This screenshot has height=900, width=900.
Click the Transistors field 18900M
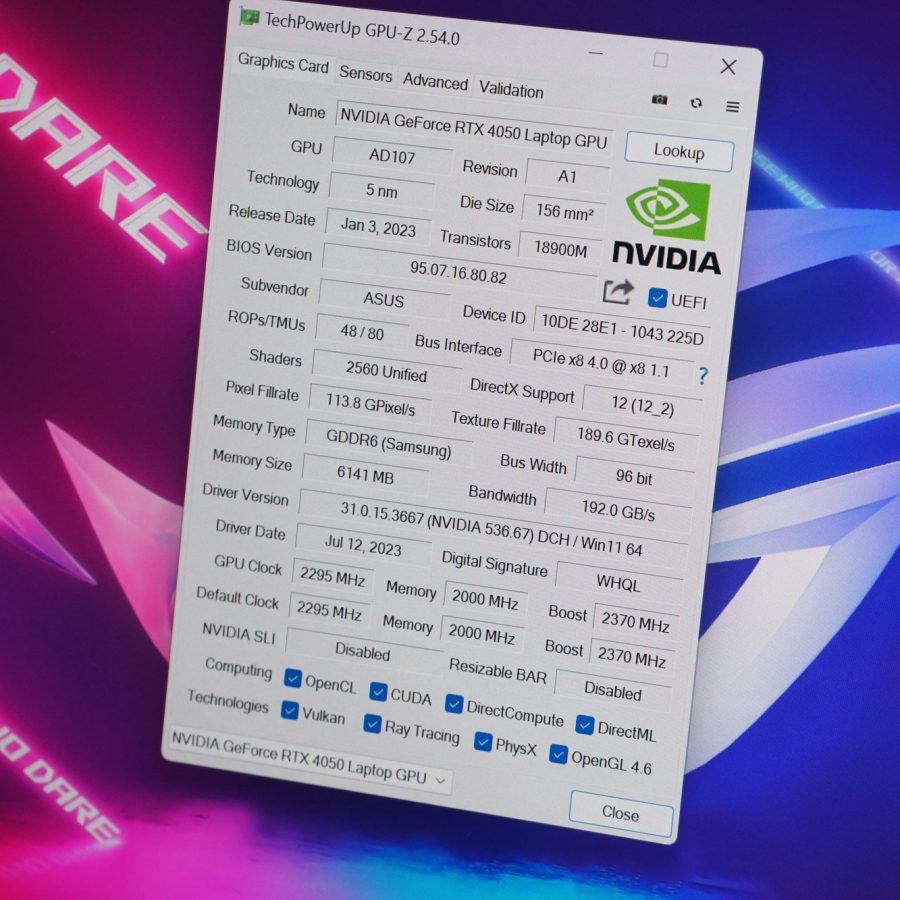click(560, 248)
